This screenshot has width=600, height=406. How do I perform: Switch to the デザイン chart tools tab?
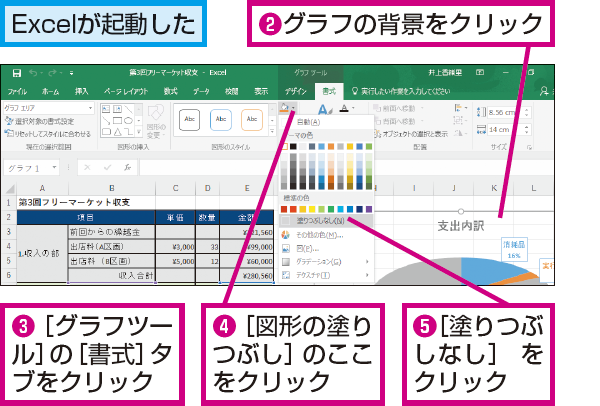pos(296,91)
